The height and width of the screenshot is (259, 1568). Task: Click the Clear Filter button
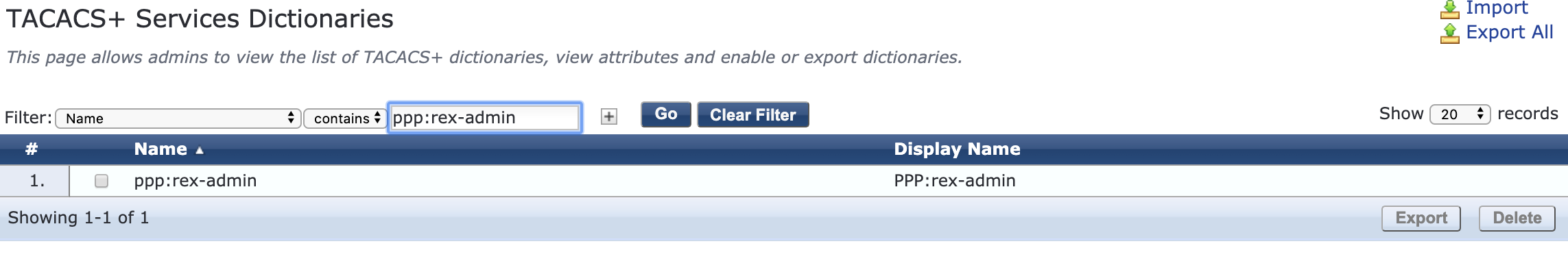pos(753,114)
